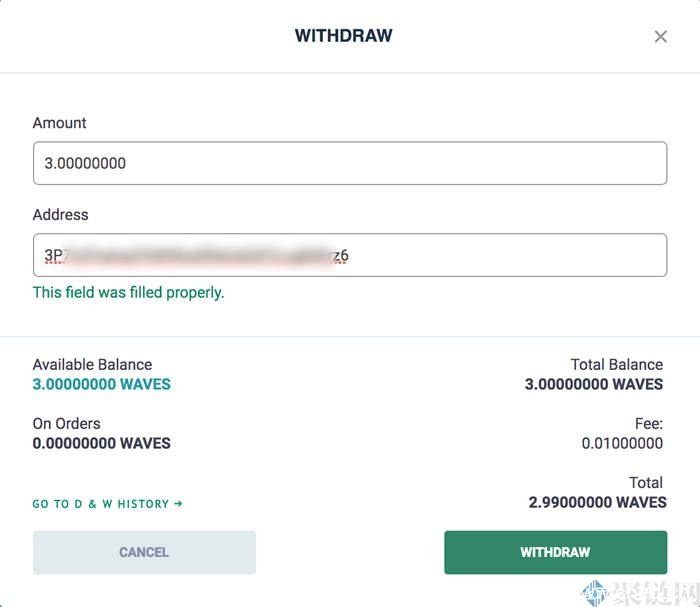700x607 pixels.
Task: Click the 0.01000000 fee value
Action: tap(622, 443)
